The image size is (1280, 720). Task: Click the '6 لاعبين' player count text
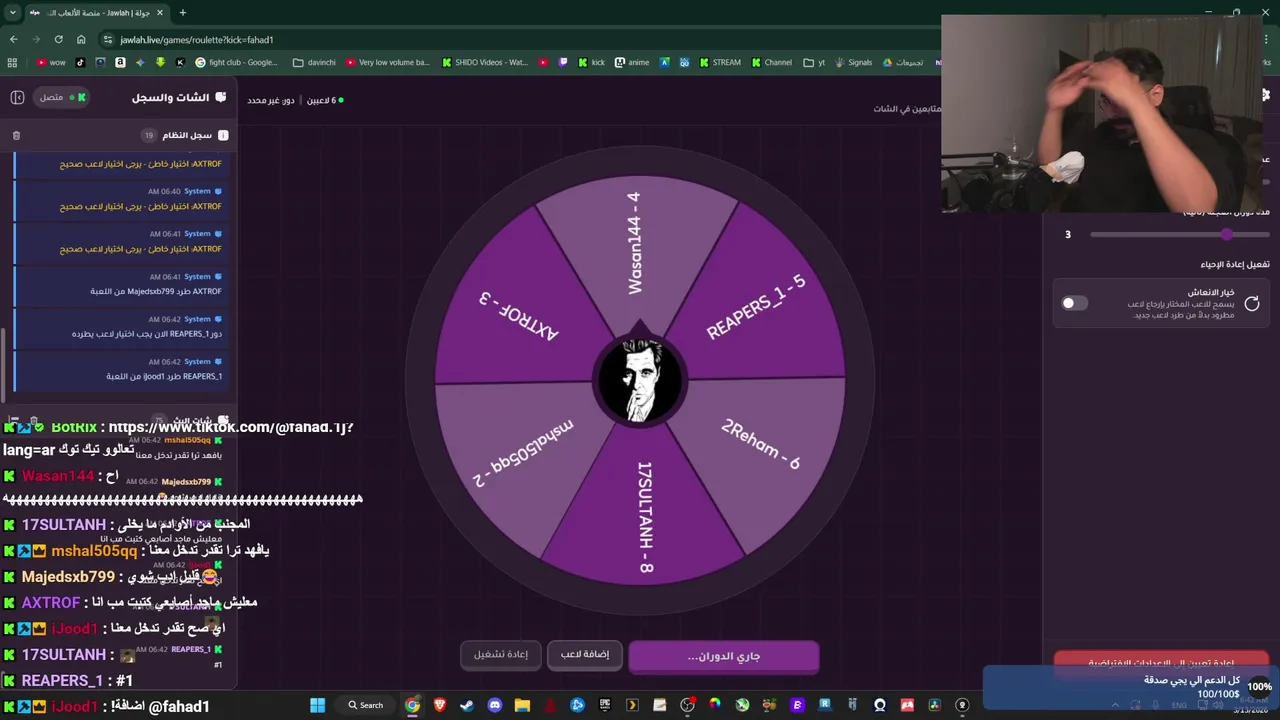[324, 100]
